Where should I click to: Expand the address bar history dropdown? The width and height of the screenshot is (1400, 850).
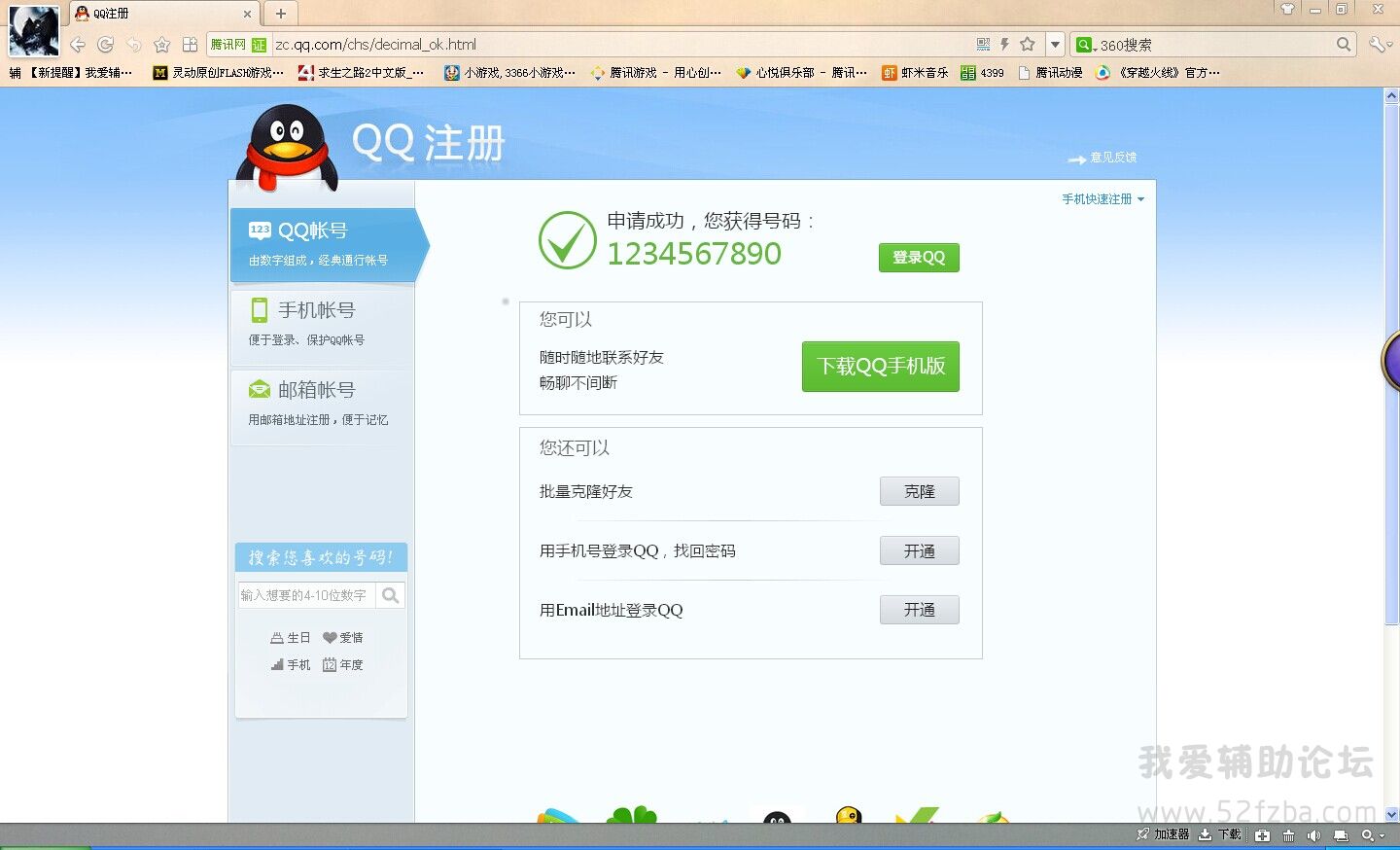[1055, 45]
